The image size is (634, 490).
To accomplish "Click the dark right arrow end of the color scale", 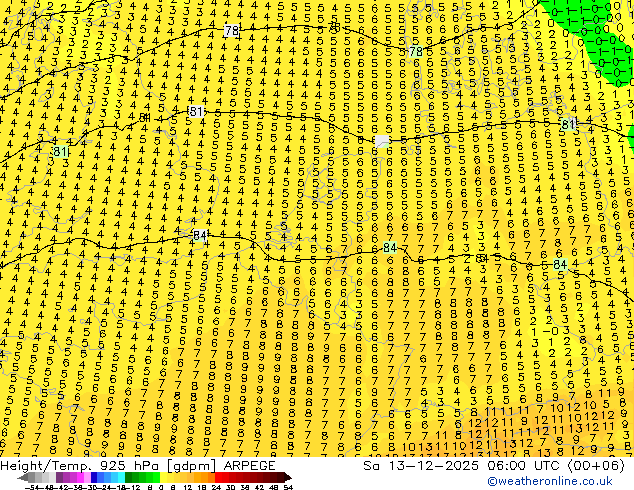I will (x=288, y=477).
